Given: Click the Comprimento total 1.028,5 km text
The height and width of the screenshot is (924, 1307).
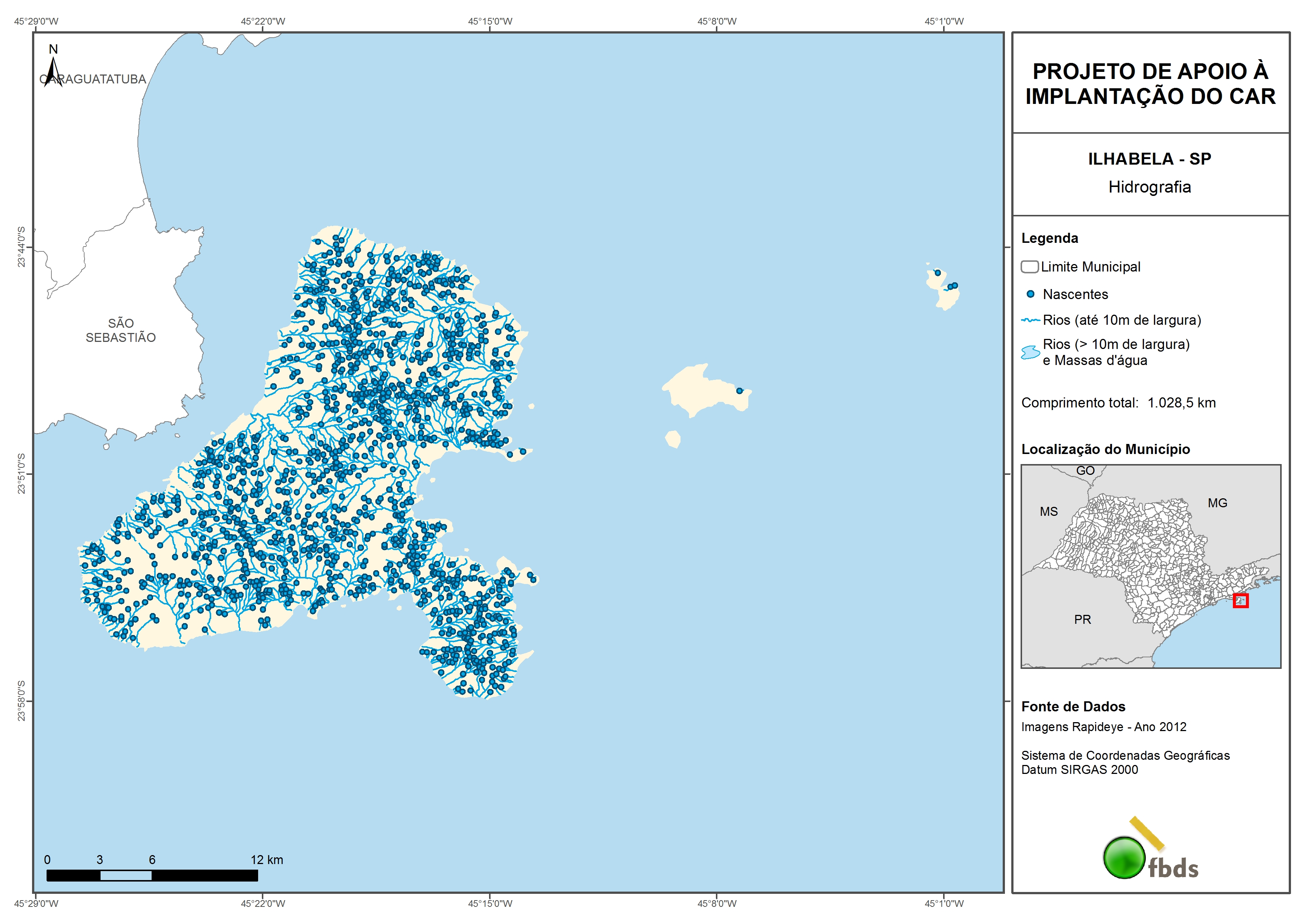Looking at the screenshot, I should coord(1118,403).
